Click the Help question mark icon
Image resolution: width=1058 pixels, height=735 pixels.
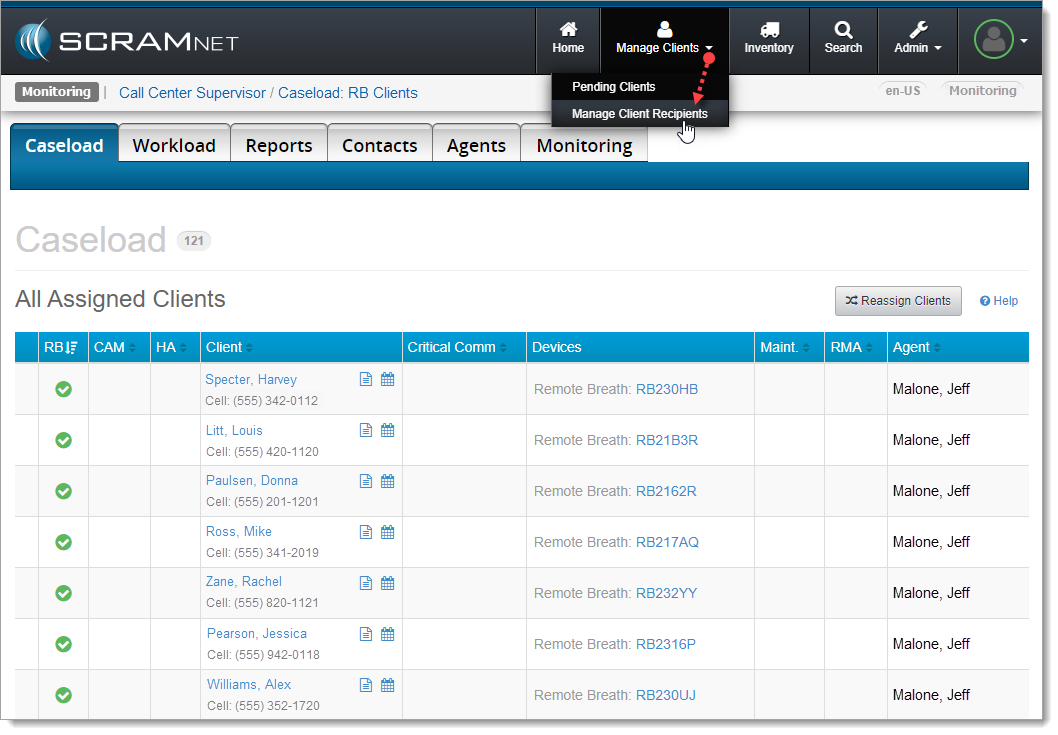pyautogui.click(x=985, y=301)
